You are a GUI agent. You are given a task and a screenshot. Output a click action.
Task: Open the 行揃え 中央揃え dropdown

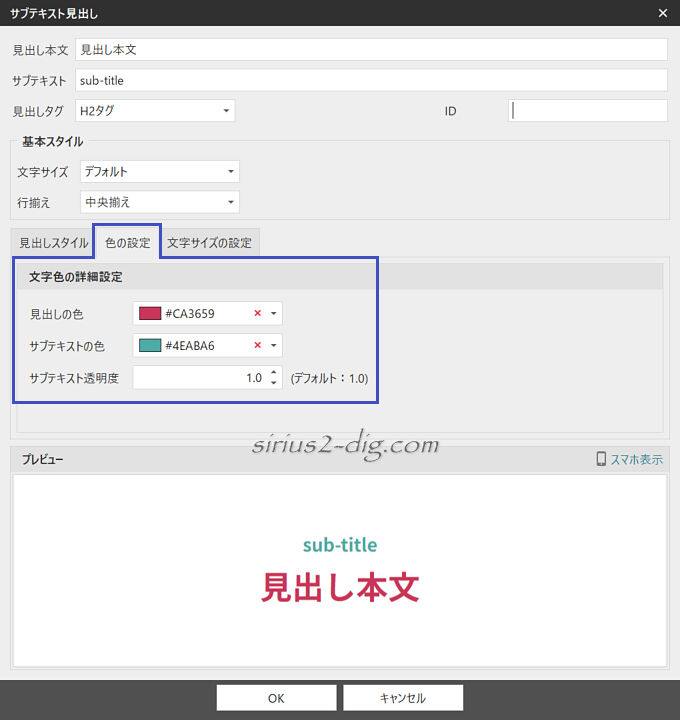[x=231, y=202]
